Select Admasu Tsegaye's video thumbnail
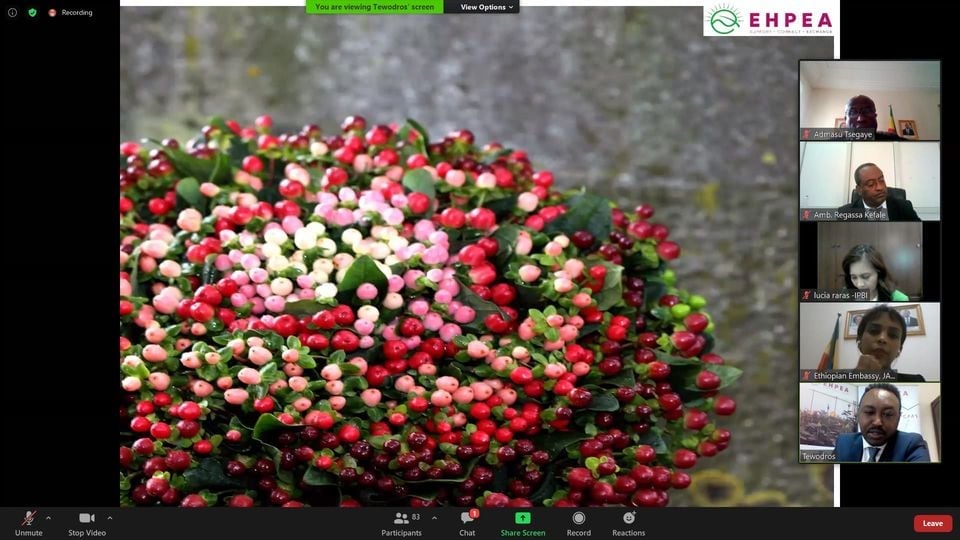Image resolution: width=960 pixels, height=540 pixels. tap(869, 100)
